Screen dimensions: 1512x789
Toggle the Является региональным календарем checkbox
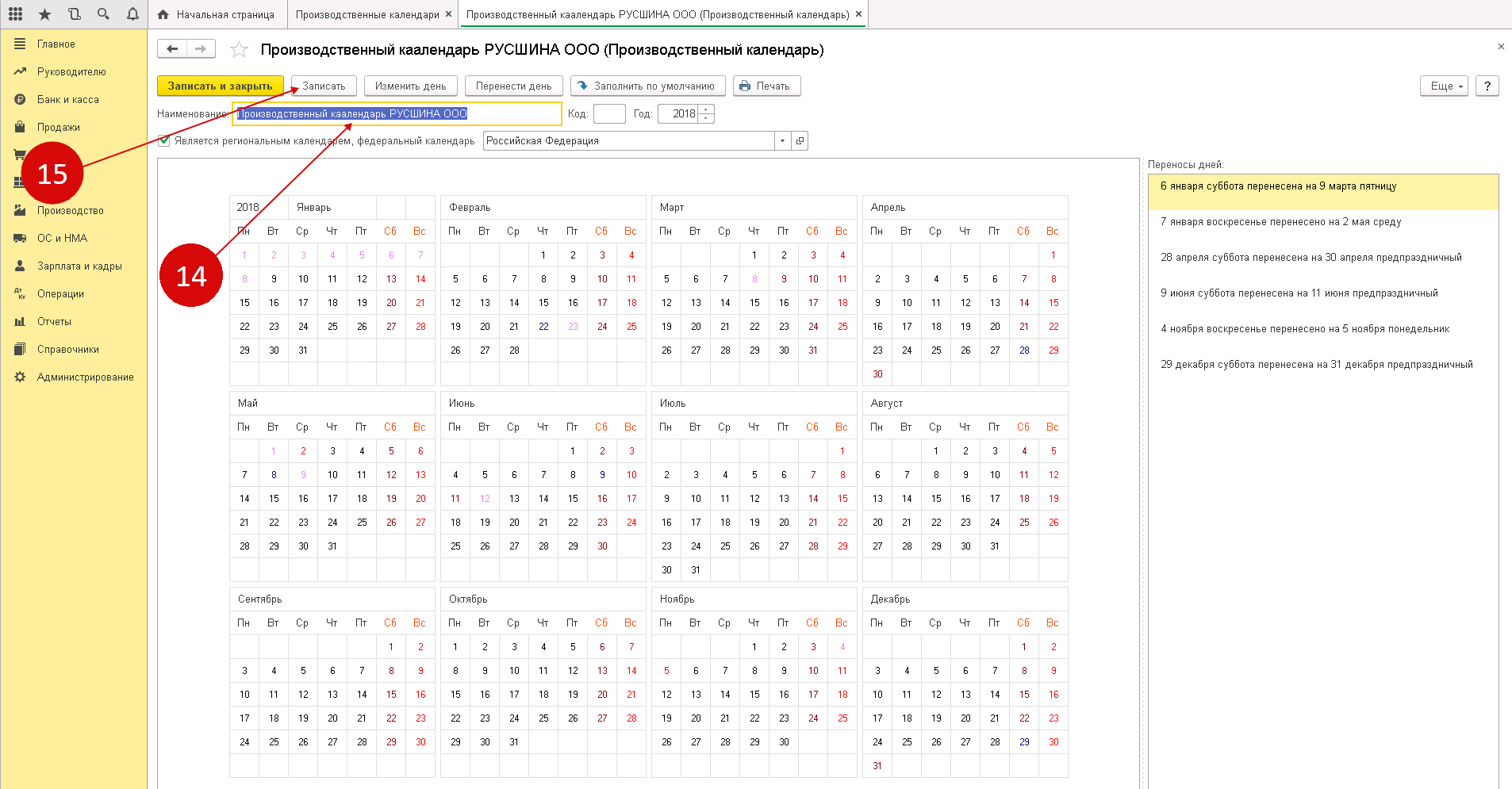tap(164, 141)
